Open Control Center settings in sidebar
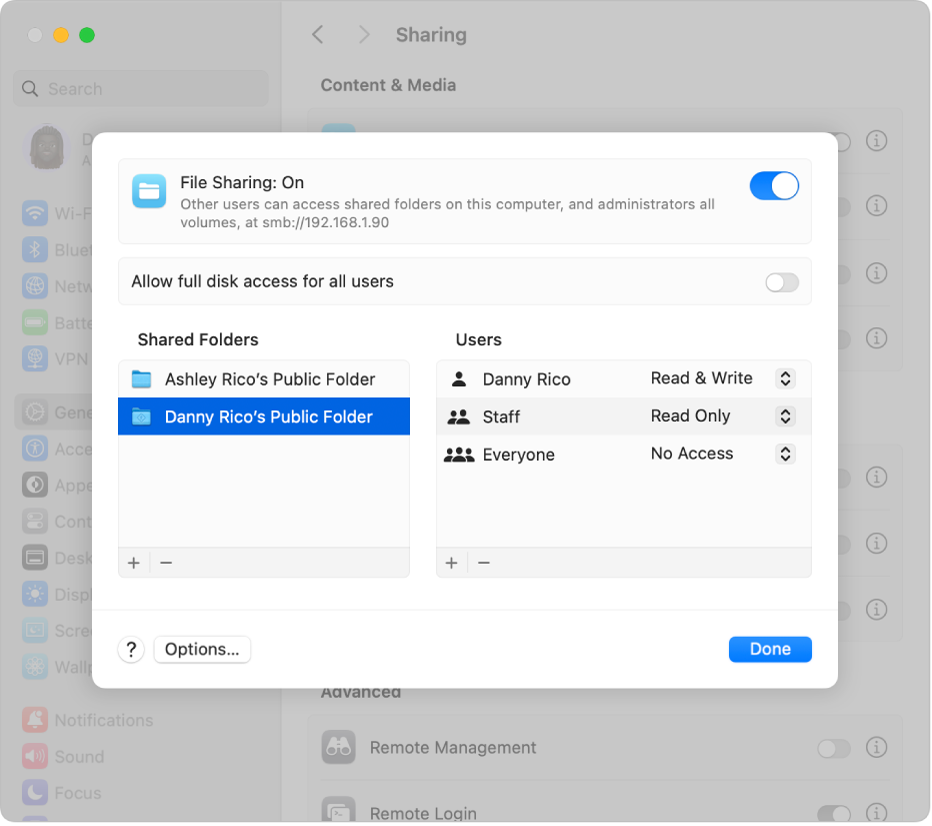 tap(55, 522)
